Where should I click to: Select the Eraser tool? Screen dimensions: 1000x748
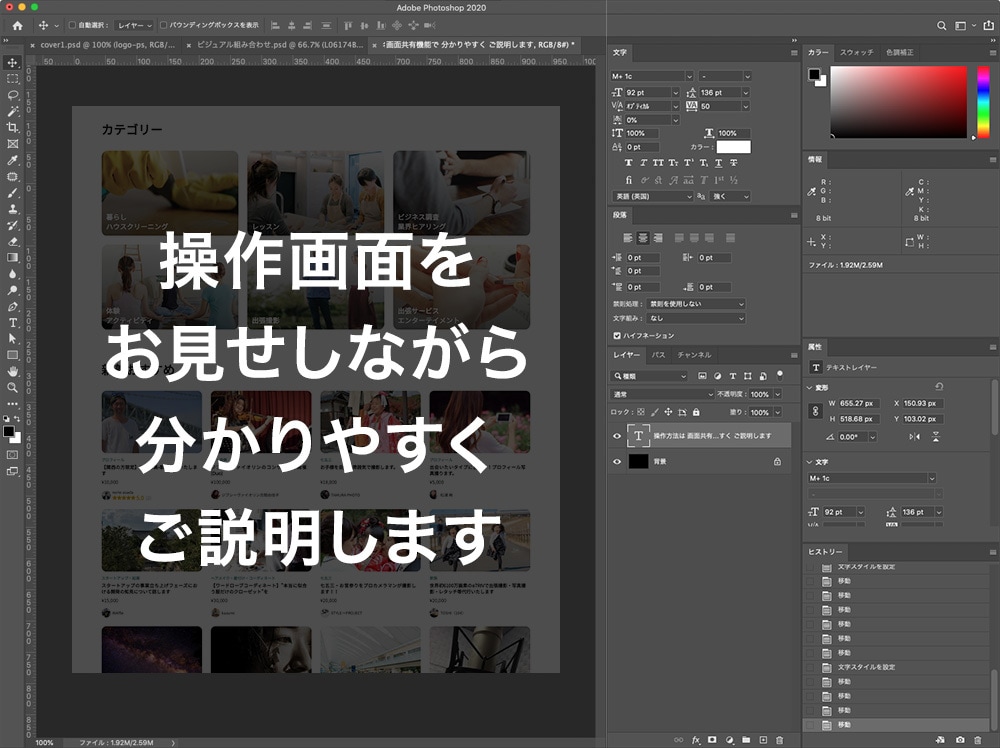tap(12, 242)
